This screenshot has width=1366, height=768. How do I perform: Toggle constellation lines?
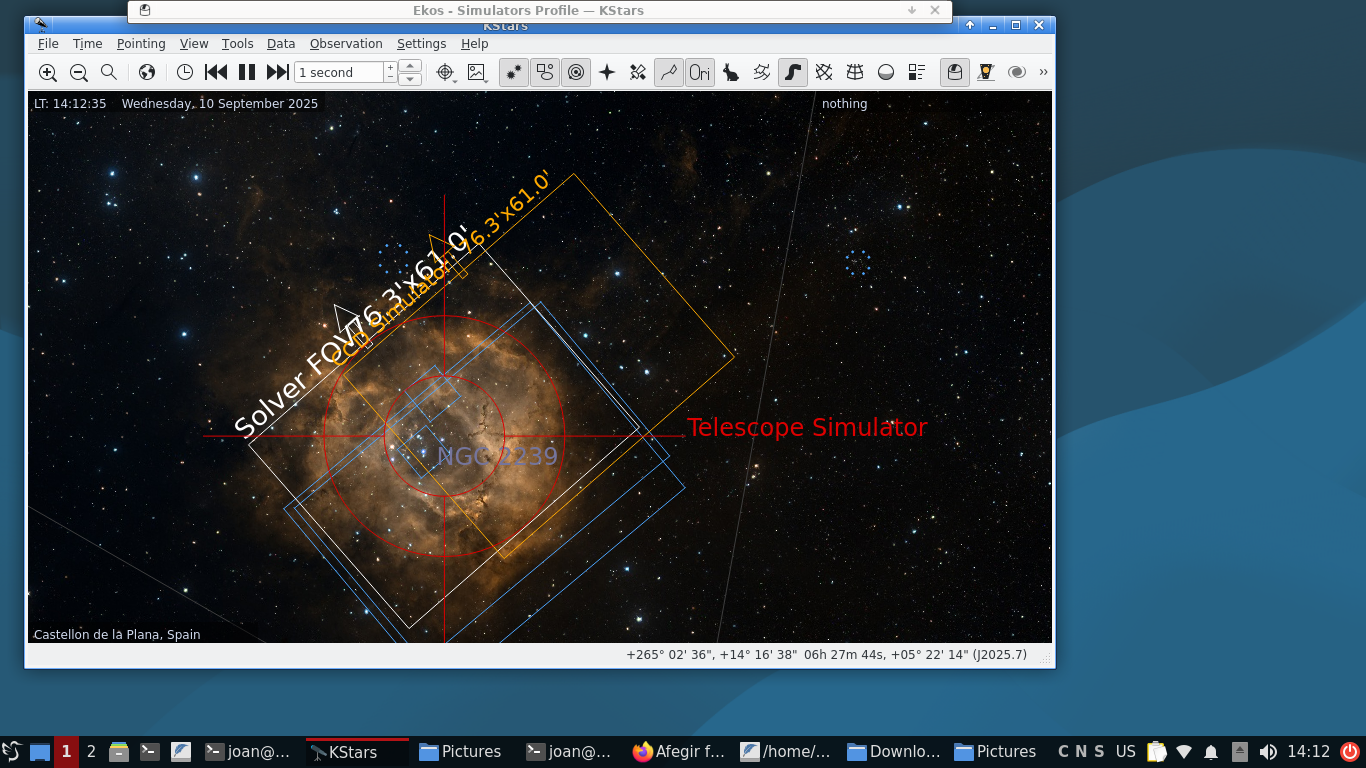click(x=669, y=72)
